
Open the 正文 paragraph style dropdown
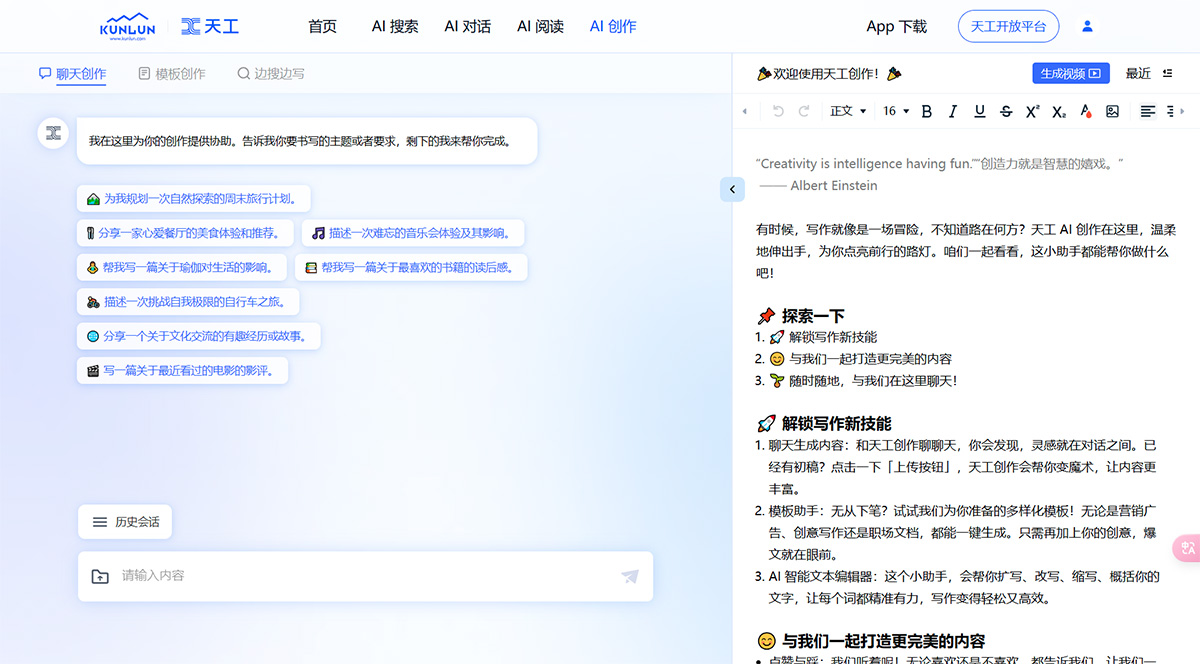click(848, 111)
